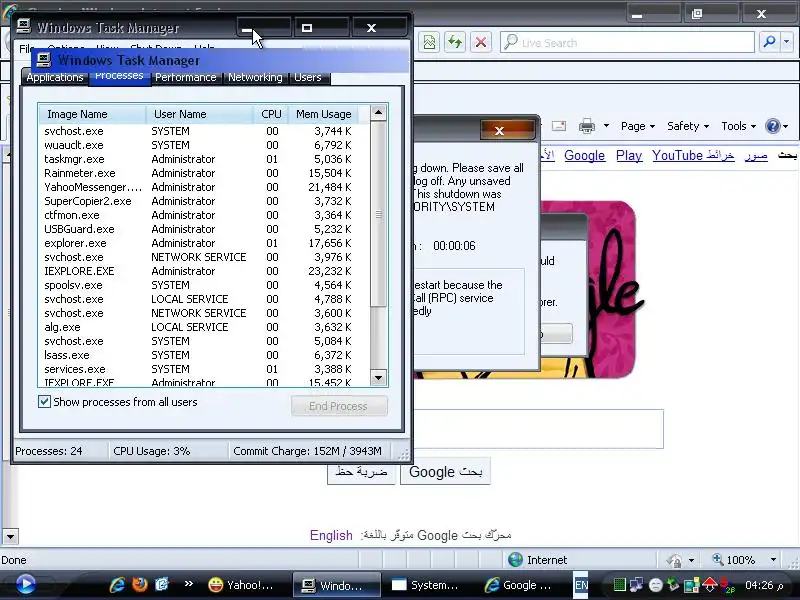800x600 pixels.
Task: Click the EN language indicator
Action: (581, 585)
